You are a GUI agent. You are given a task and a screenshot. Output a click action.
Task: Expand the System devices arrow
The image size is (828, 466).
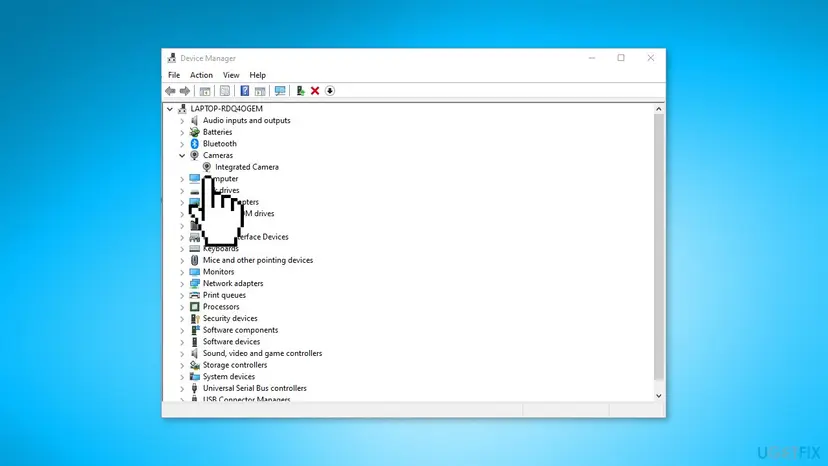point(182,377)
